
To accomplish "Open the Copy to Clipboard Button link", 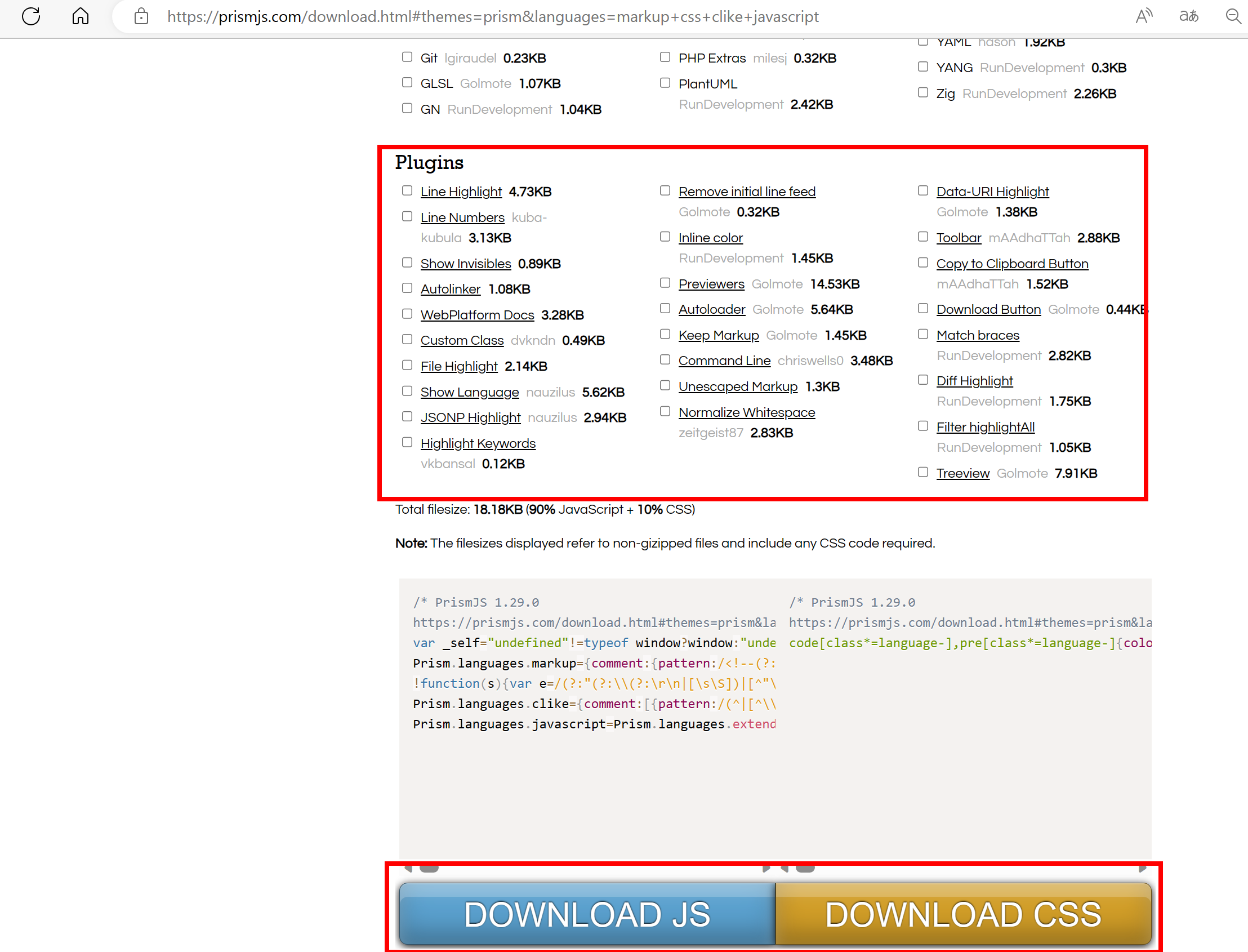I will point(1012,264).
